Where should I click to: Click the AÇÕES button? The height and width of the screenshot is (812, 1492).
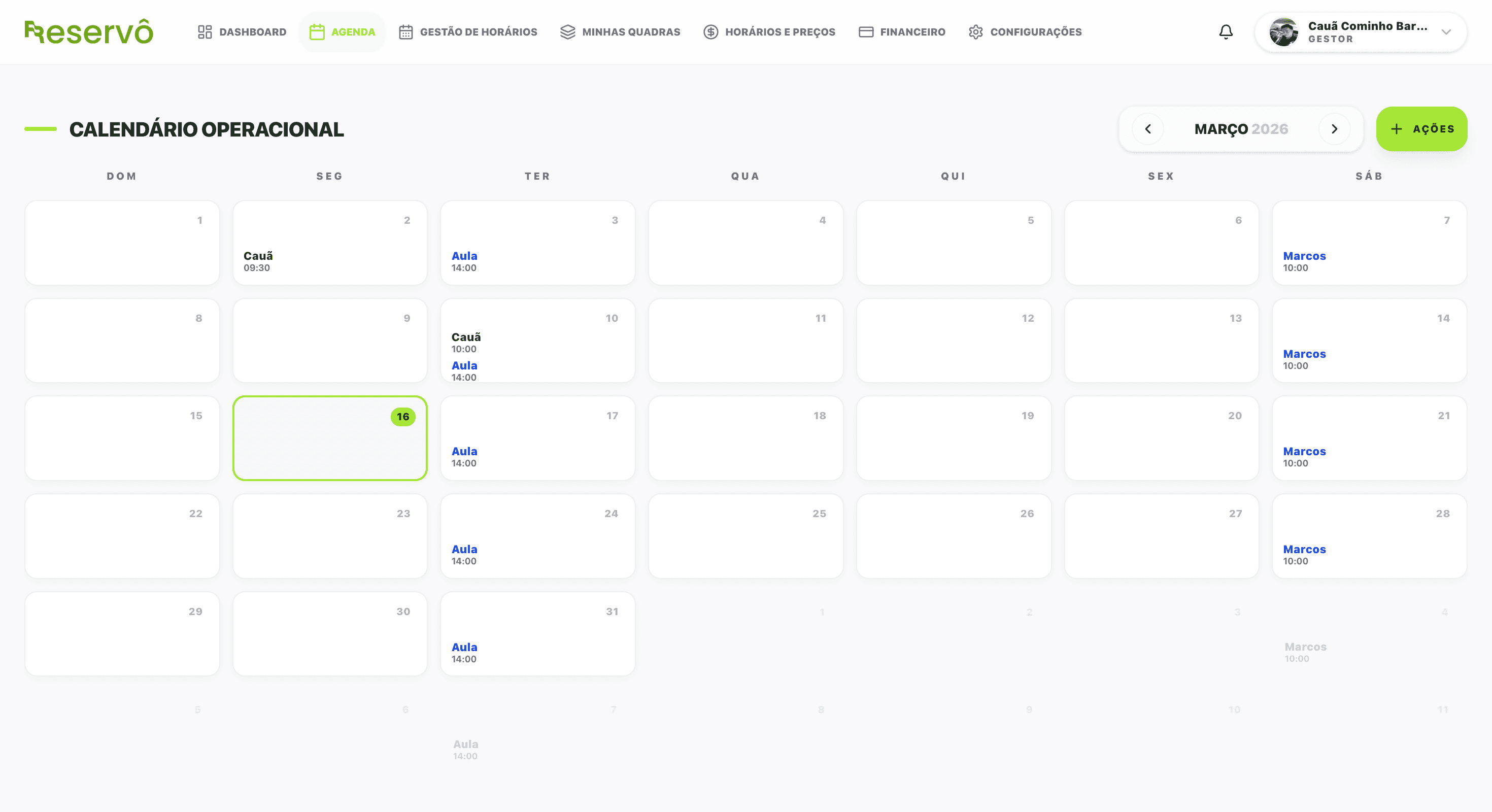(1422, 128)
